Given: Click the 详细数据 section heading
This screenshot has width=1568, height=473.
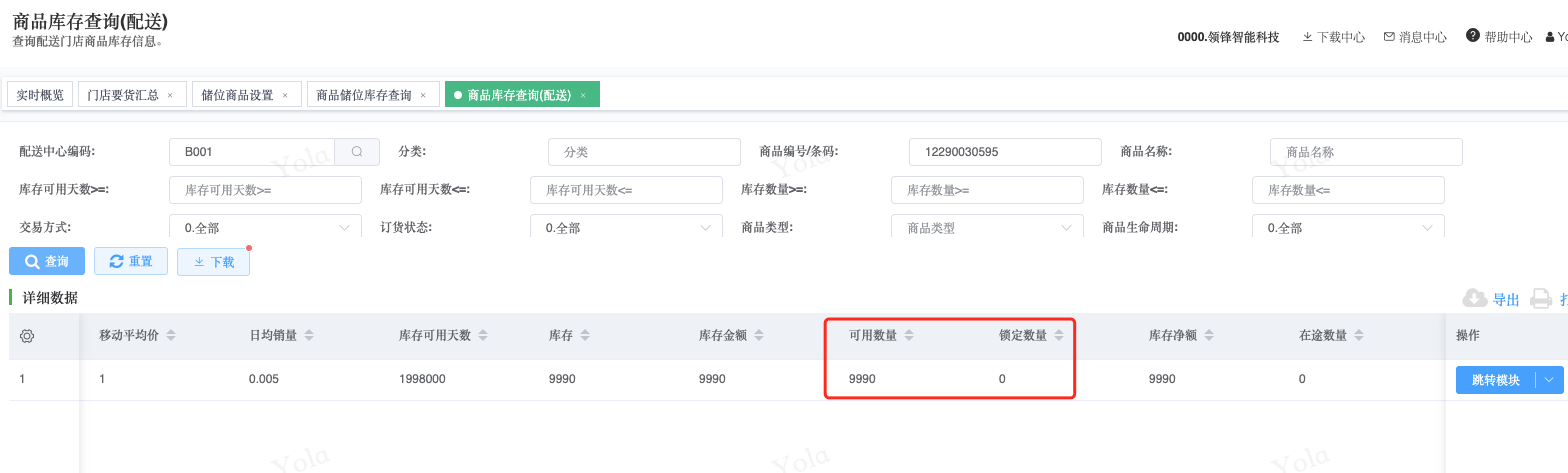Looking at the screenshot, I should pyautogui.click(x=50, y=297).
